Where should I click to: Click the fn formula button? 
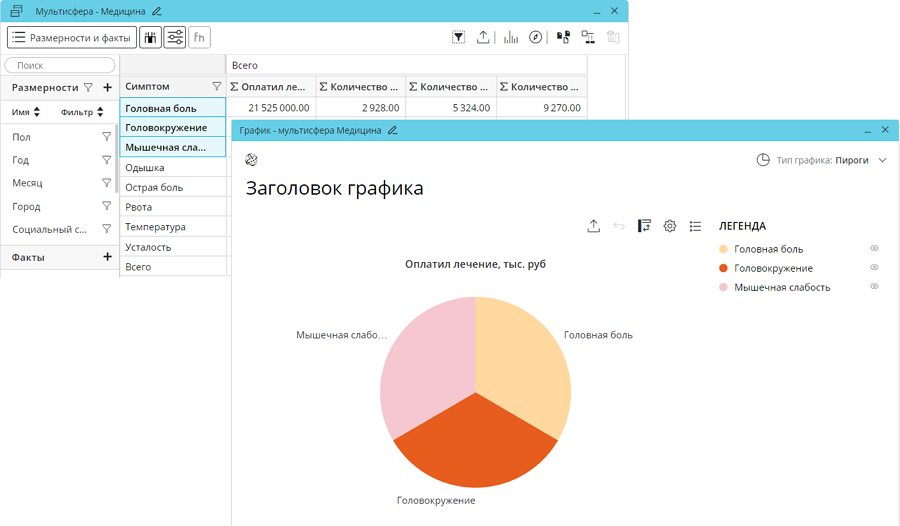[199, 37]
